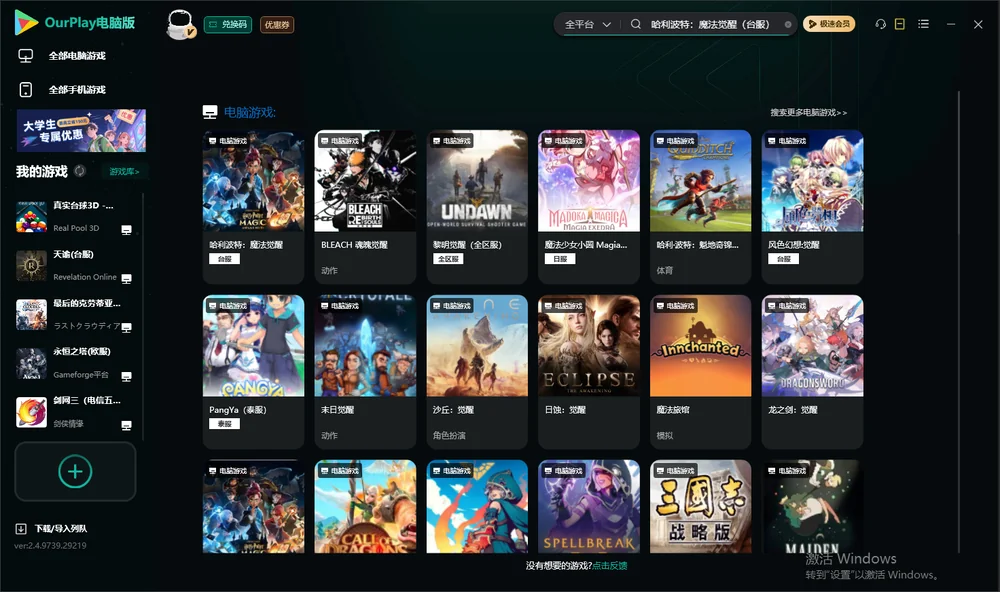The width and height of the screenshot is (1000, 592).
Task: Click the OurPlay logo icon
Action: coord(26,22)
